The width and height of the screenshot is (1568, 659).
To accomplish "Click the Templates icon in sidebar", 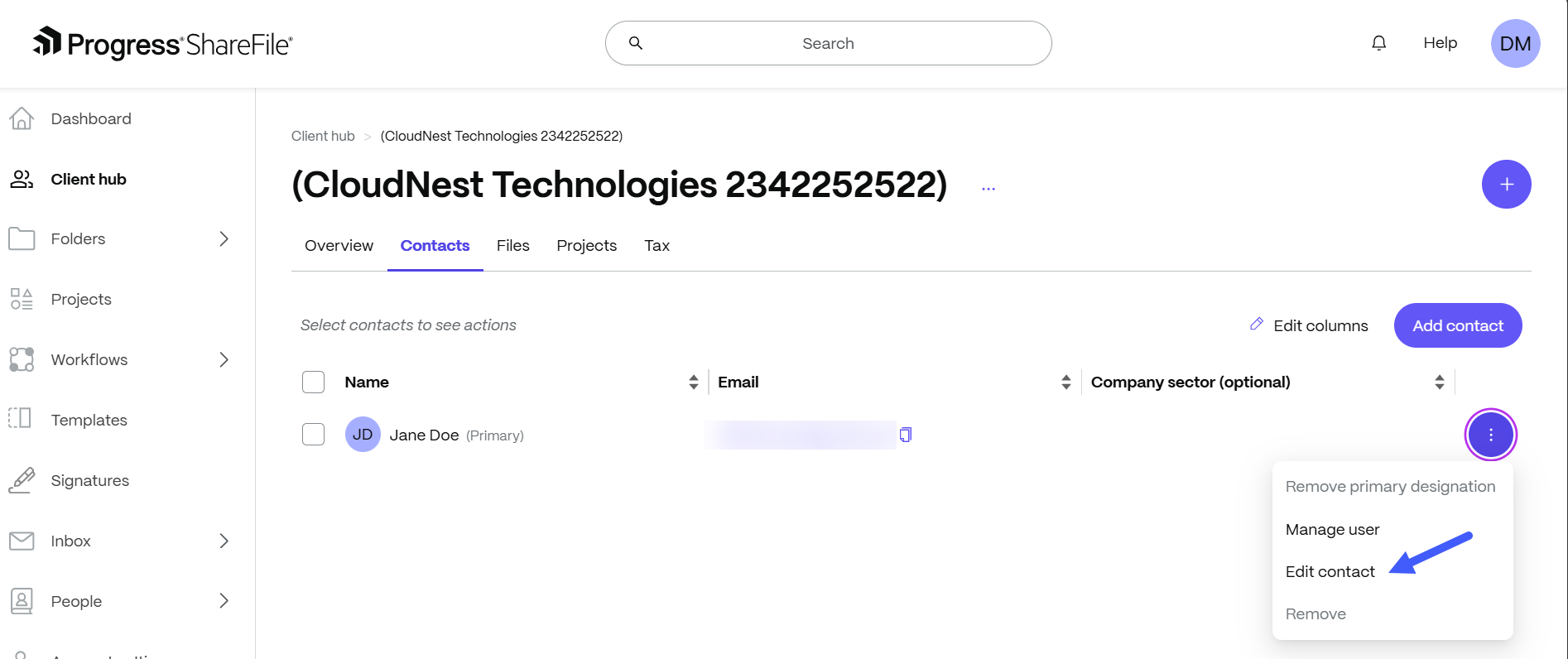I will pyautogui.click(x=22, y=420).
